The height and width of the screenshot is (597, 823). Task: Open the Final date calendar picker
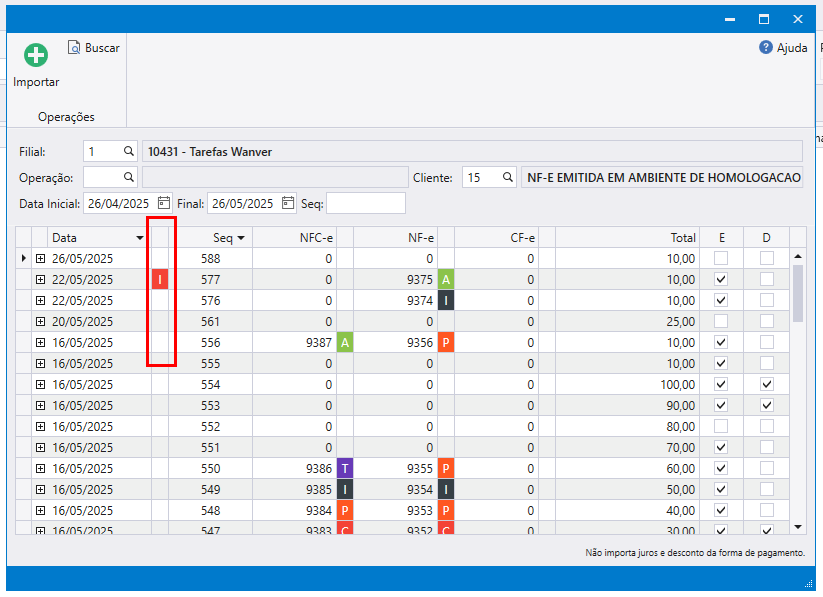tap(288, 203)
